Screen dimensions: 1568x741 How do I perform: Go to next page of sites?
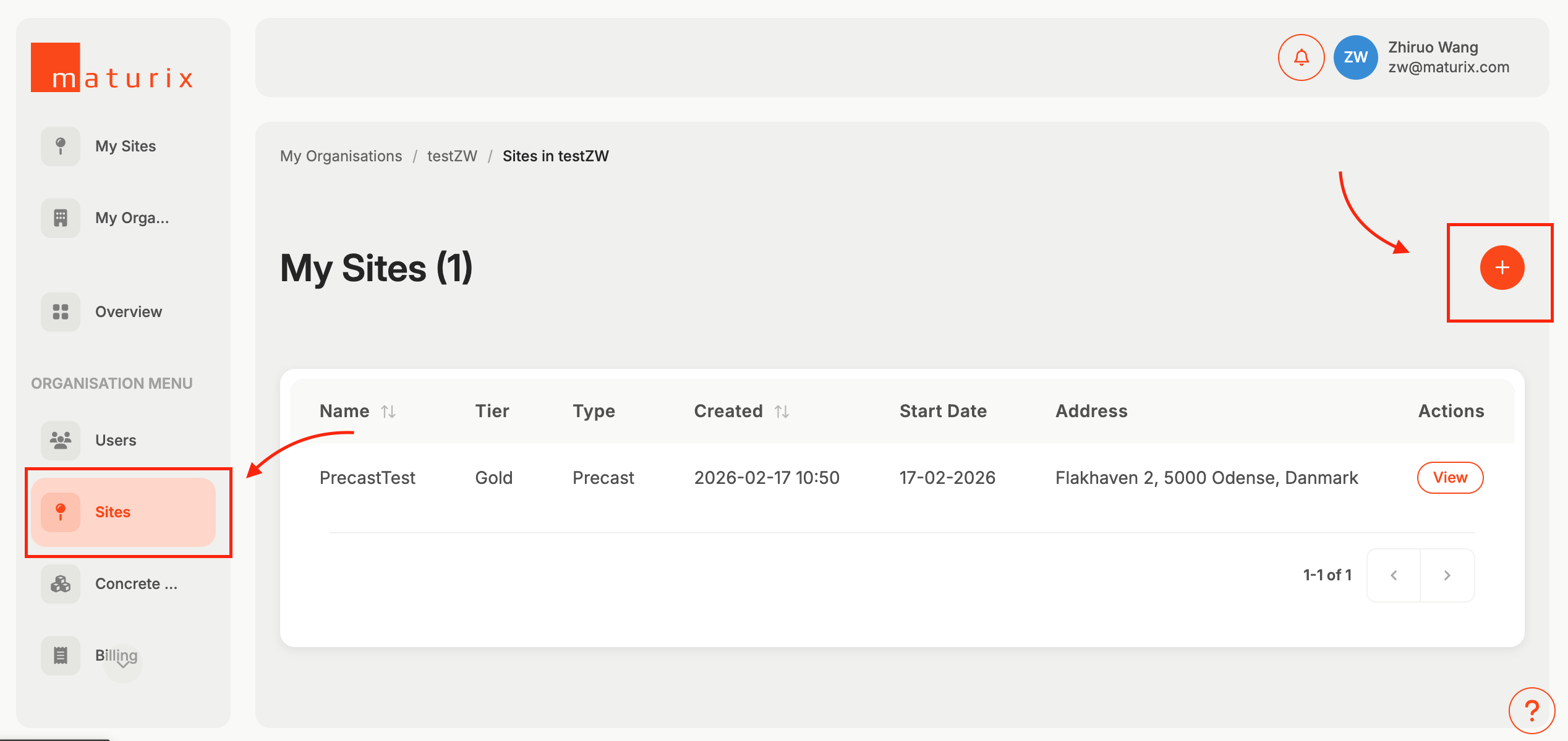tap(1447, 575)
